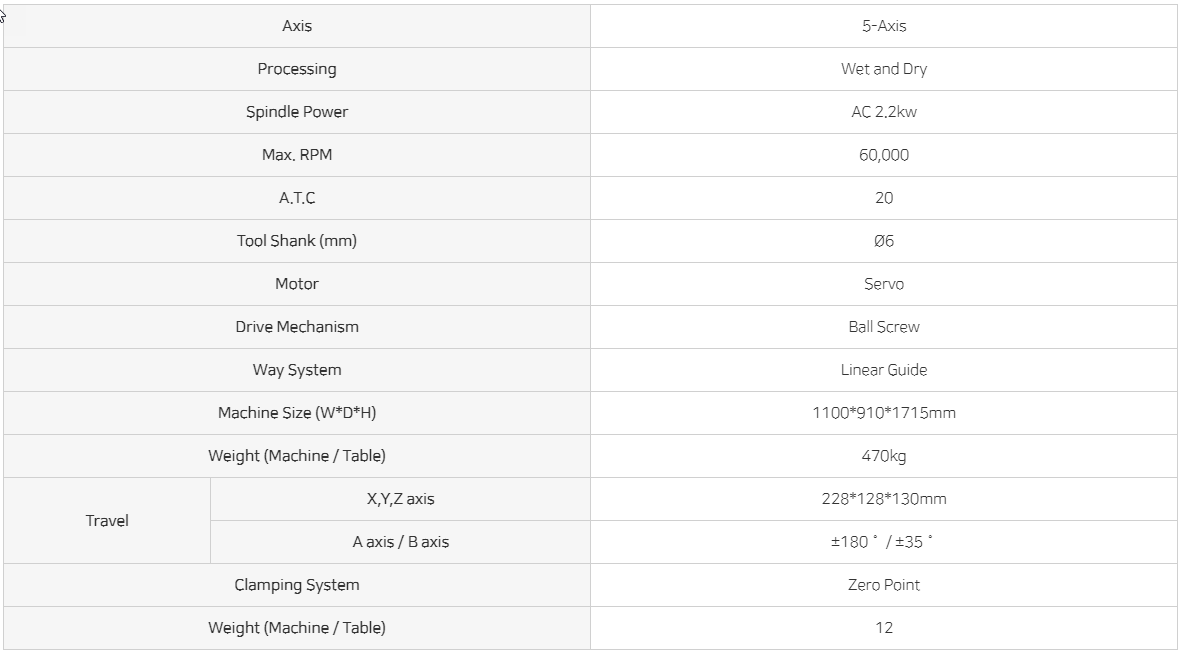The width and height of the screenshot is (1181, 652).
Task: Select the "Travel" merged header cell
Action: click(107, 521)
